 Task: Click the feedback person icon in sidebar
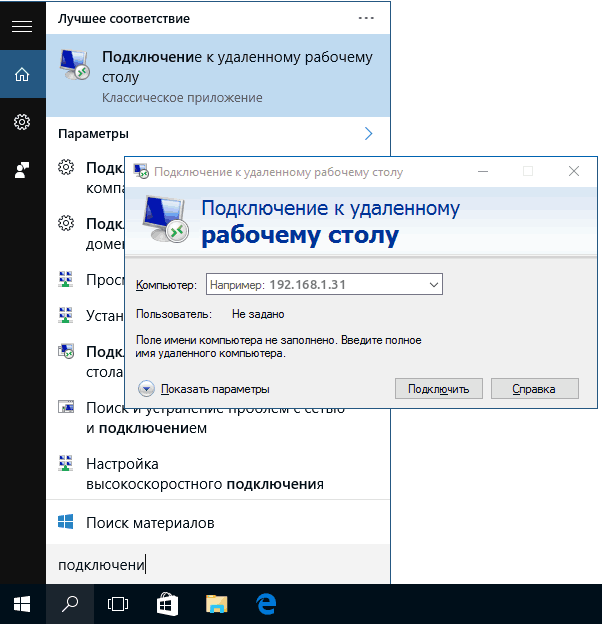click(x=22, y=170)
